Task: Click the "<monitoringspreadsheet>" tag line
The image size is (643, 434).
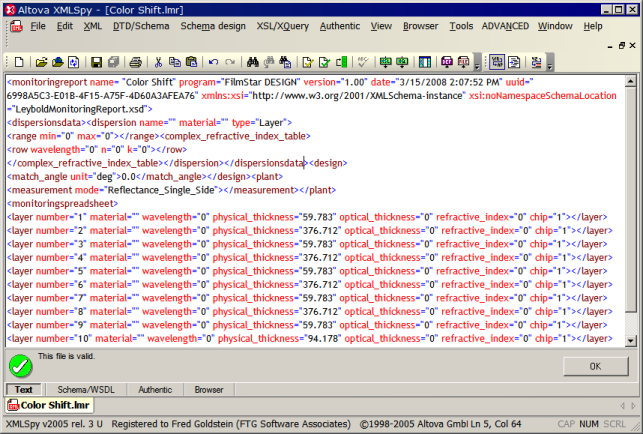Action: pyautogui.click(x=62, y=203)
